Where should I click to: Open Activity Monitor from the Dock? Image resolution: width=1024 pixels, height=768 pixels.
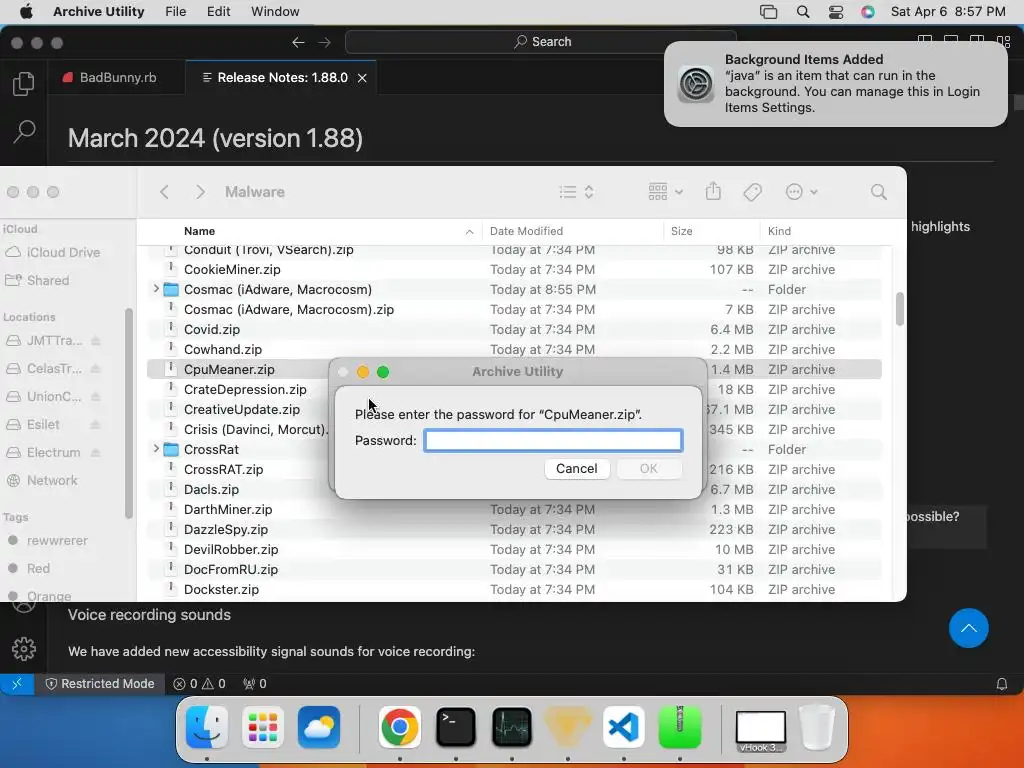[511, 727]
